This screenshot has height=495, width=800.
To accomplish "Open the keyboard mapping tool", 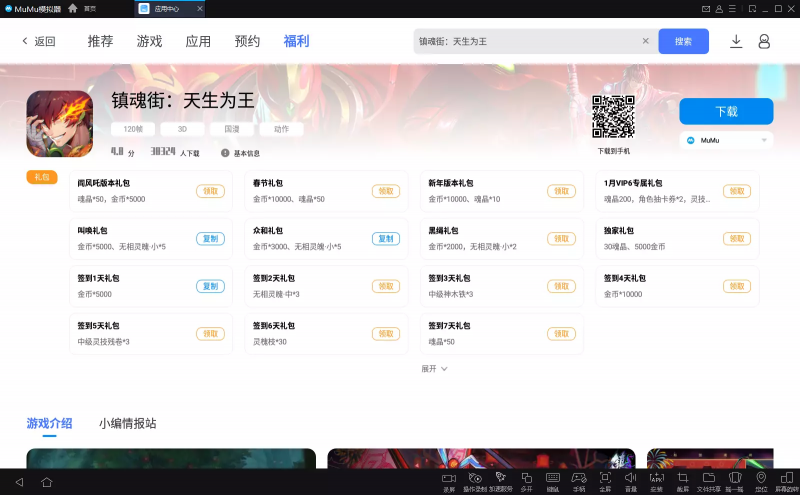I will 553,478.
